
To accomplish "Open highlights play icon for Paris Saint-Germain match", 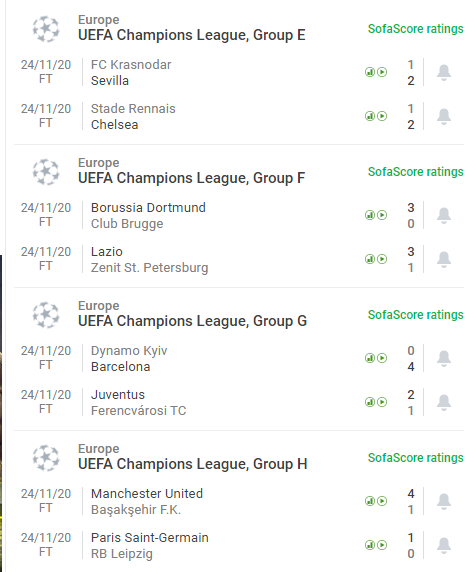I will [382, 545].
